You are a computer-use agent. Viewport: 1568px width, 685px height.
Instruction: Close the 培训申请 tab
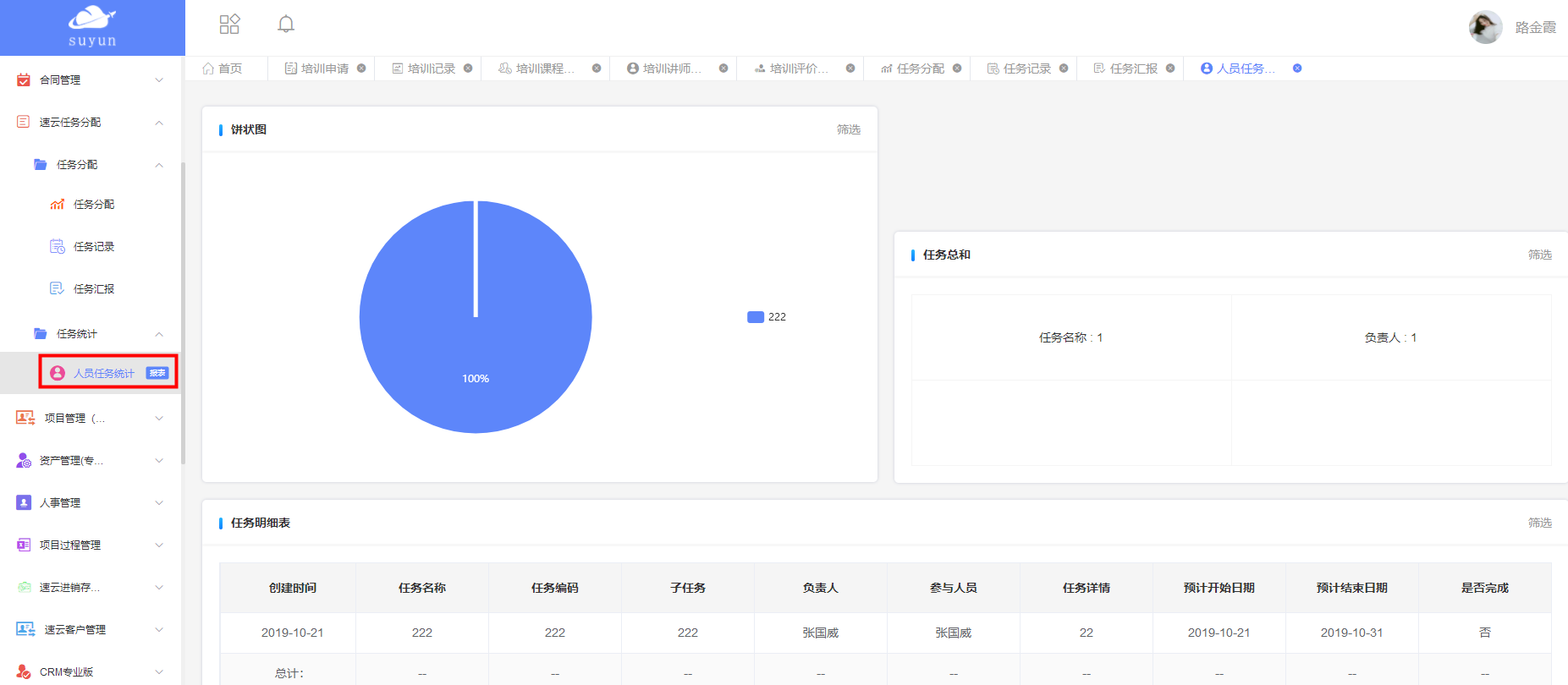tap(361, 68)
